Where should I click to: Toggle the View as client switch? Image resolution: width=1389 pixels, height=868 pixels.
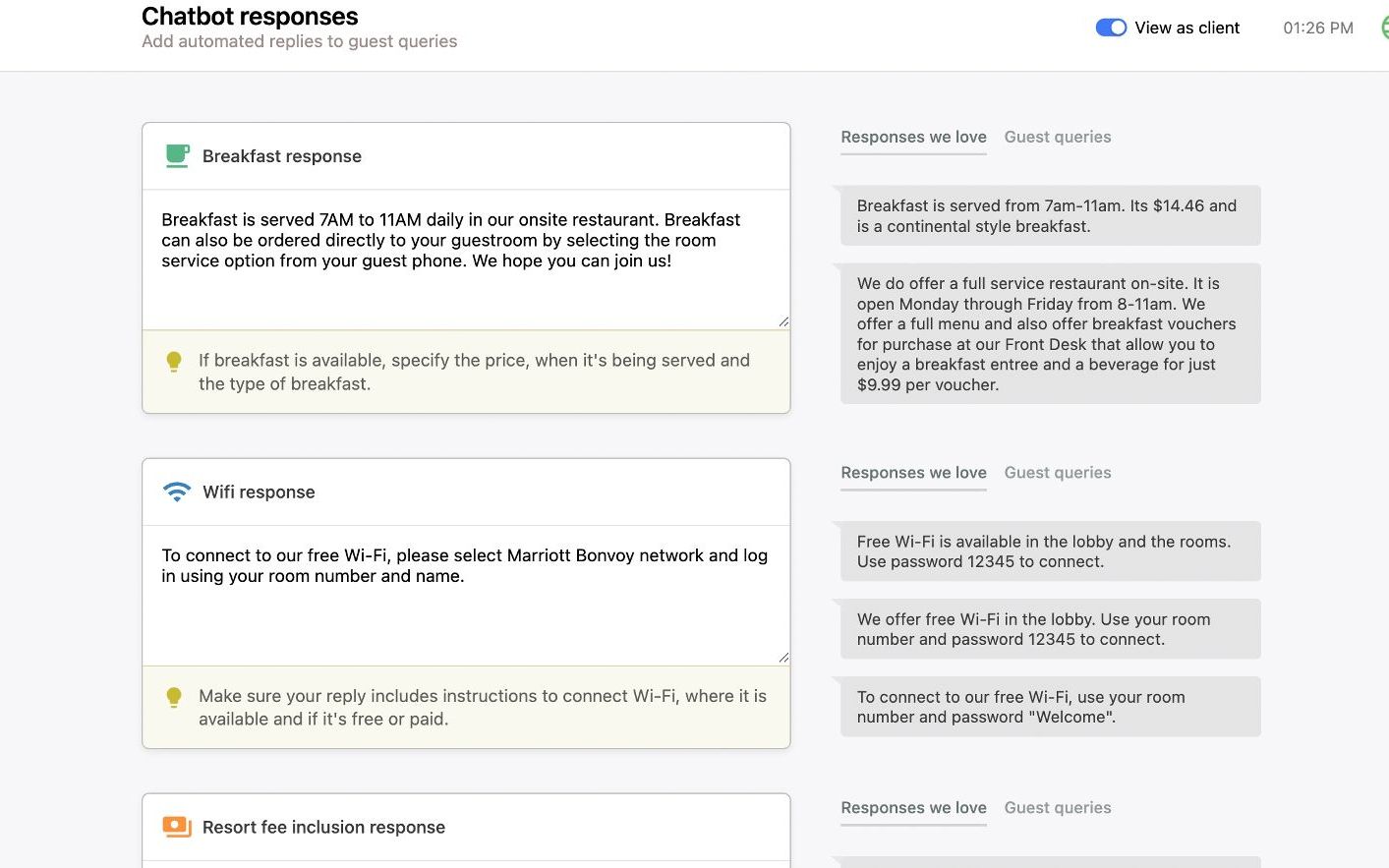coord(1111,28)
